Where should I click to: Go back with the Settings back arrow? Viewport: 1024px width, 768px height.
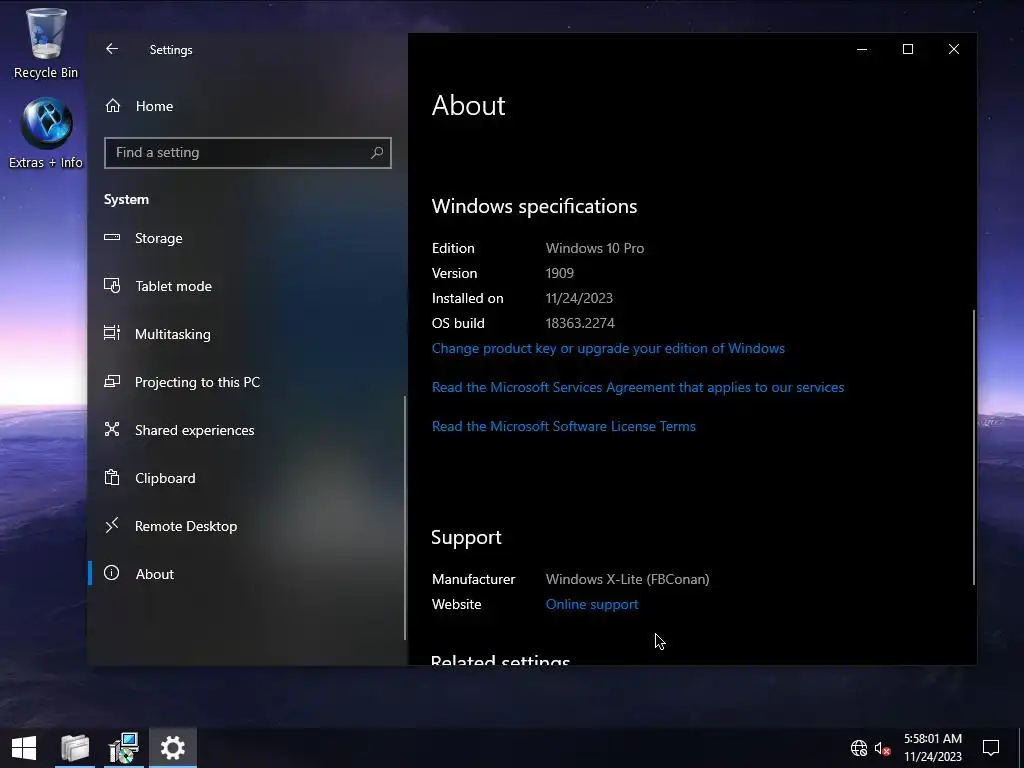pyautogui.click(x=112, y=49)
